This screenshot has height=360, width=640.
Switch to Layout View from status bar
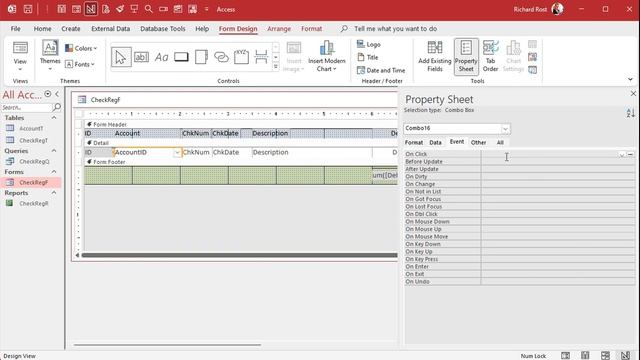coord(605,356)
